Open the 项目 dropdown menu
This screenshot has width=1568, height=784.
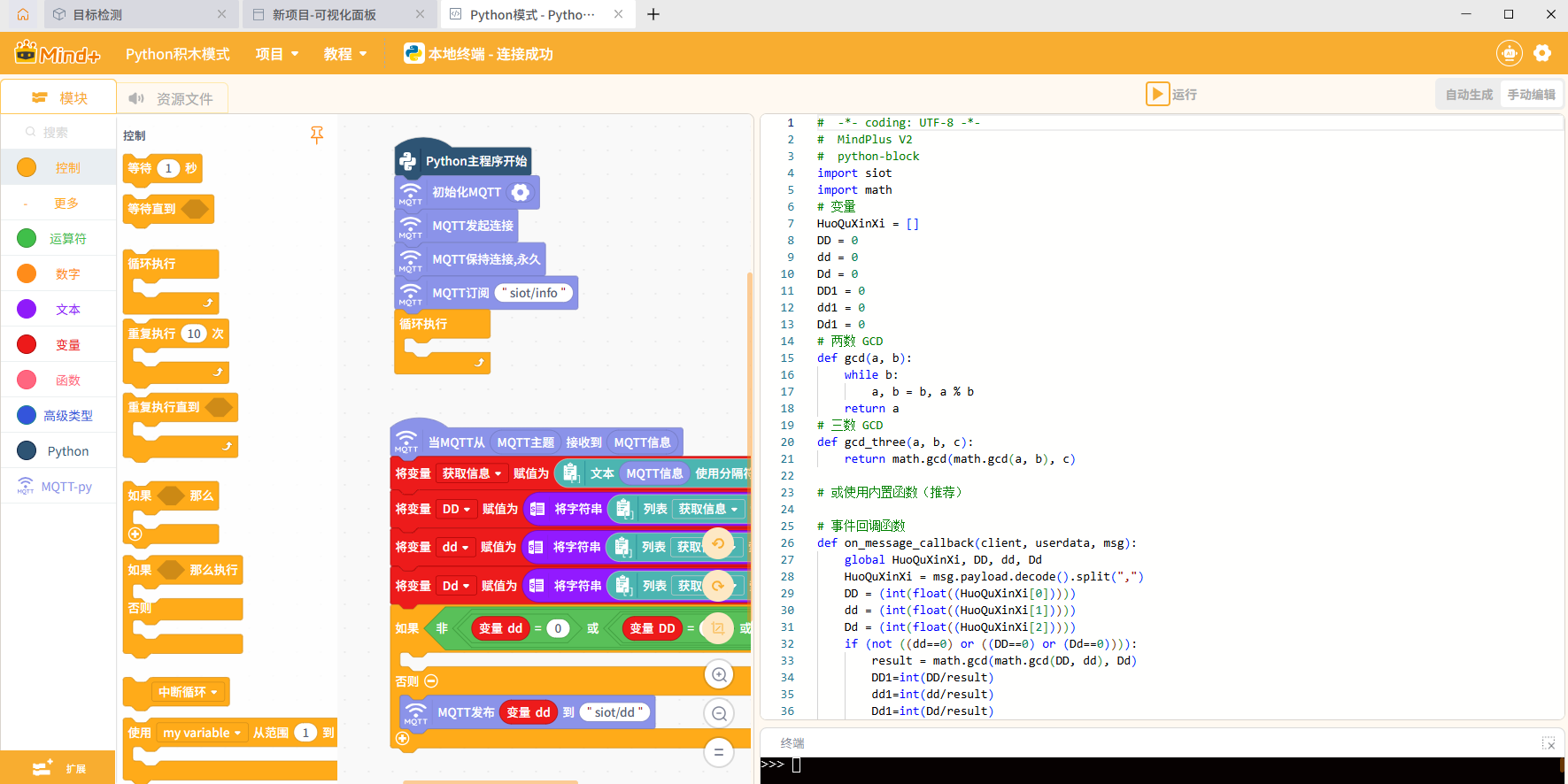pos(276,54)
